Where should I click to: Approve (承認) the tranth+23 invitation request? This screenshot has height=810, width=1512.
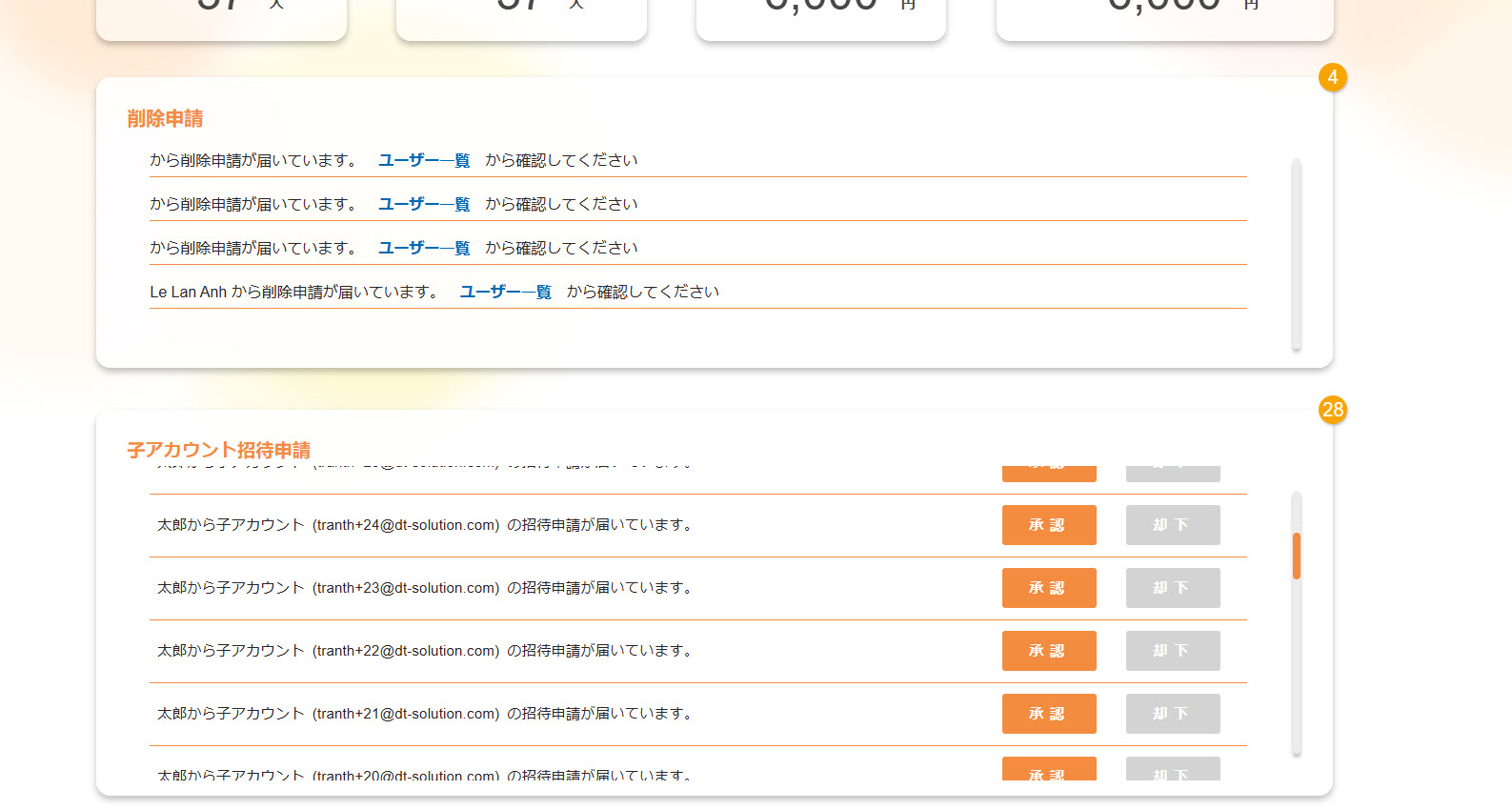(x=1048, y=588)
